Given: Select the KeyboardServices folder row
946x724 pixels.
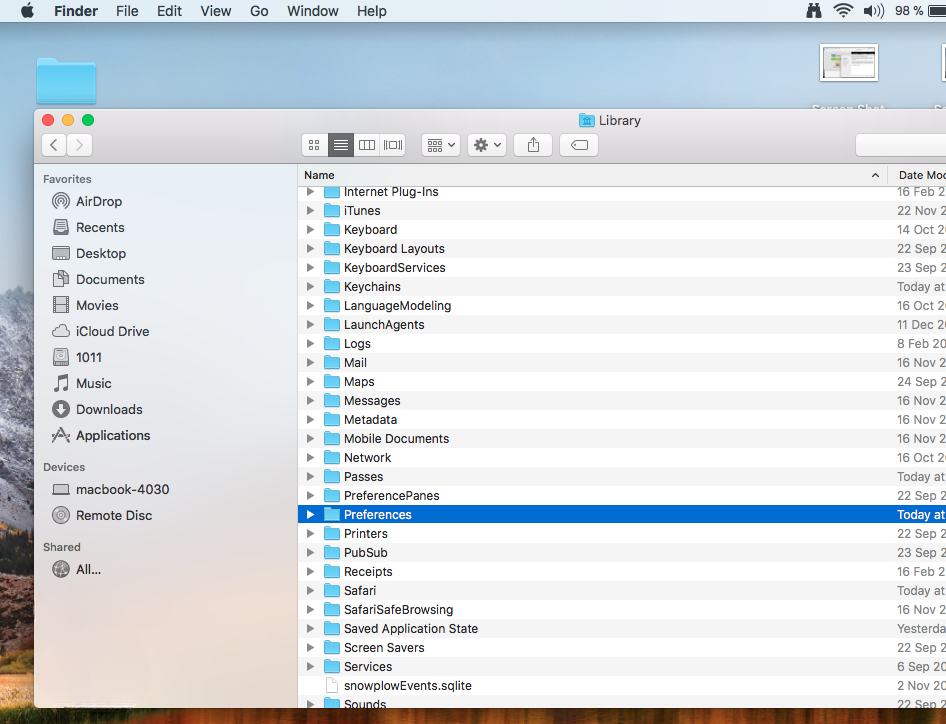Looking at the screenshot, I should (622, 268).
